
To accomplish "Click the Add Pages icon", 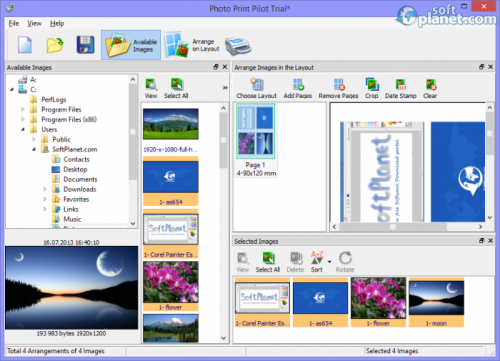I will coord(298,88).
